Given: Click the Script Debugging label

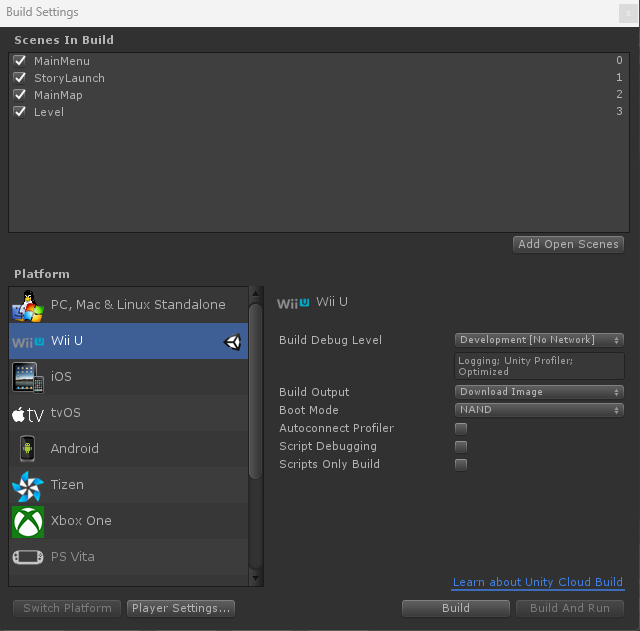Looking at the screenshot, I should (328, 446).
